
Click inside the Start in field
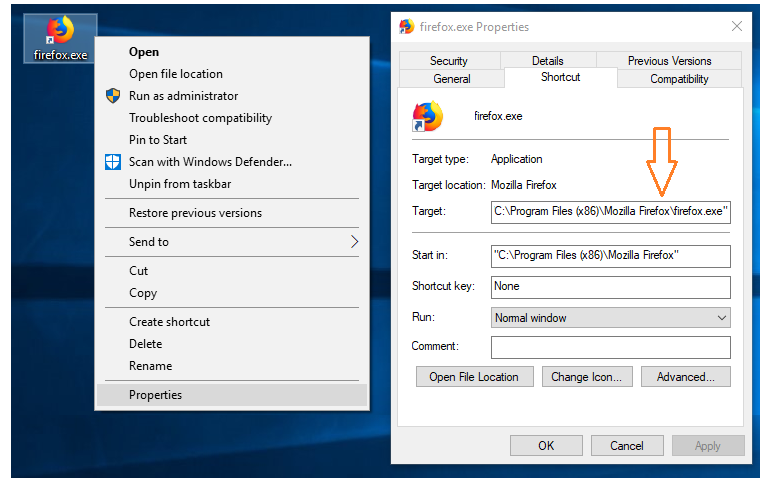tap(611, 256)
